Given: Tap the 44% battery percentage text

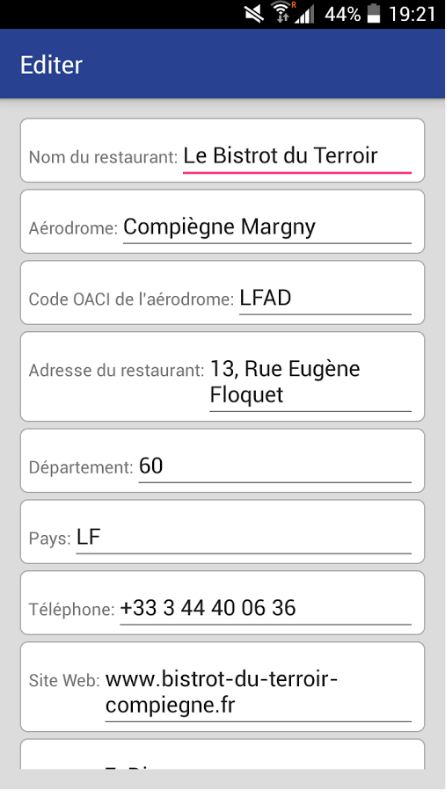Looking at the screenshot, I should point(342,14).
